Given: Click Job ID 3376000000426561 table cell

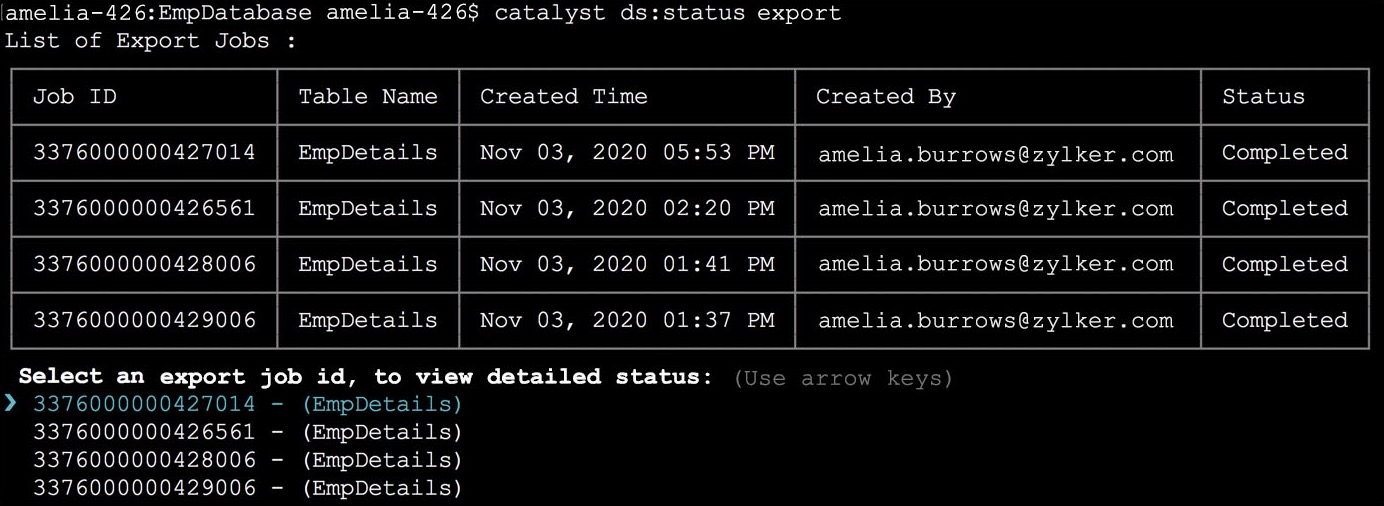Looking at the screenshot, I should pyautogui.click(x=144, y=209).
